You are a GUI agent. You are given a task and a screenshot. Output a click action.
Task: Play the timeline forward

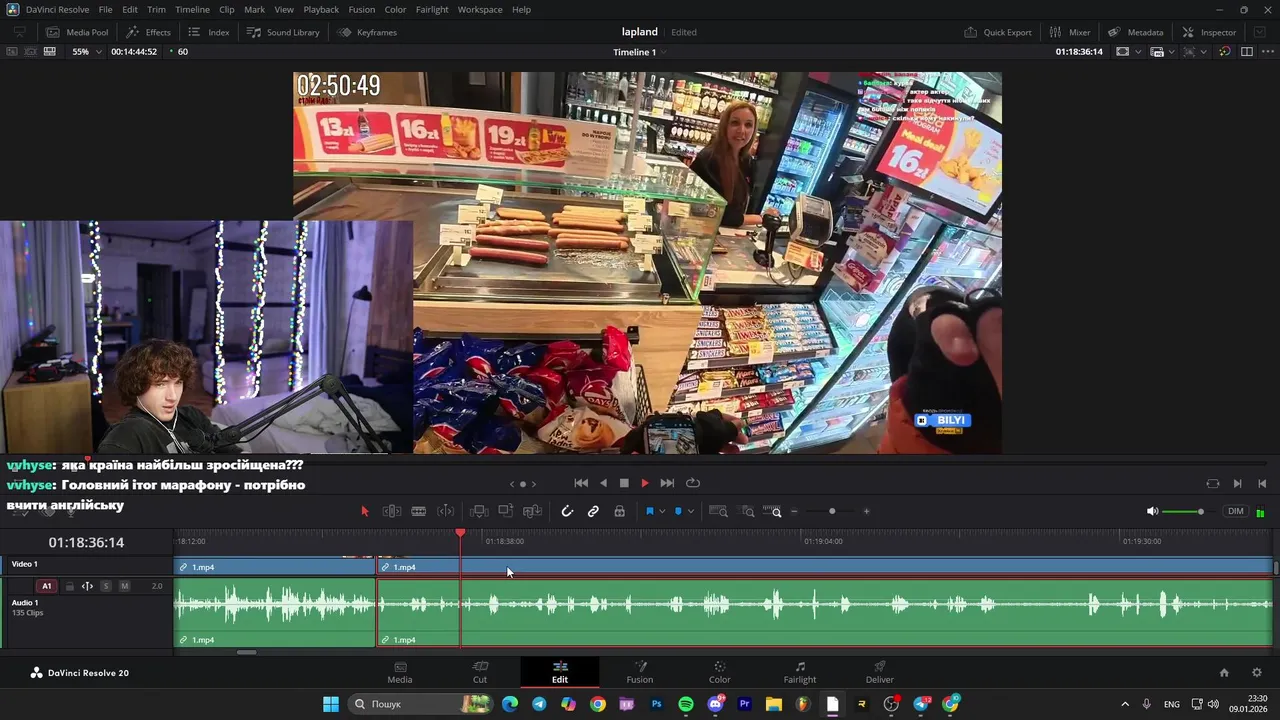pos(645,483)
